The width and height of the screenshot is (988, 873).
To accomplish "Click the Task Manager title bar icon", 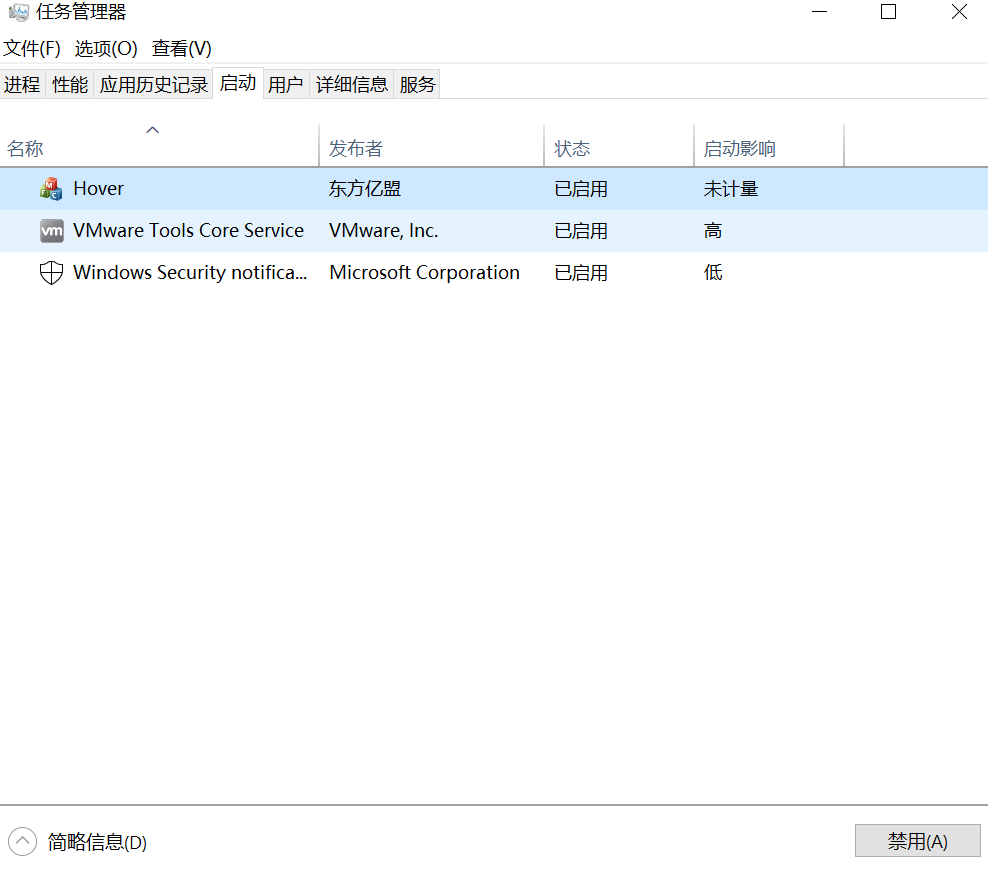I will [x=18, y=13].
